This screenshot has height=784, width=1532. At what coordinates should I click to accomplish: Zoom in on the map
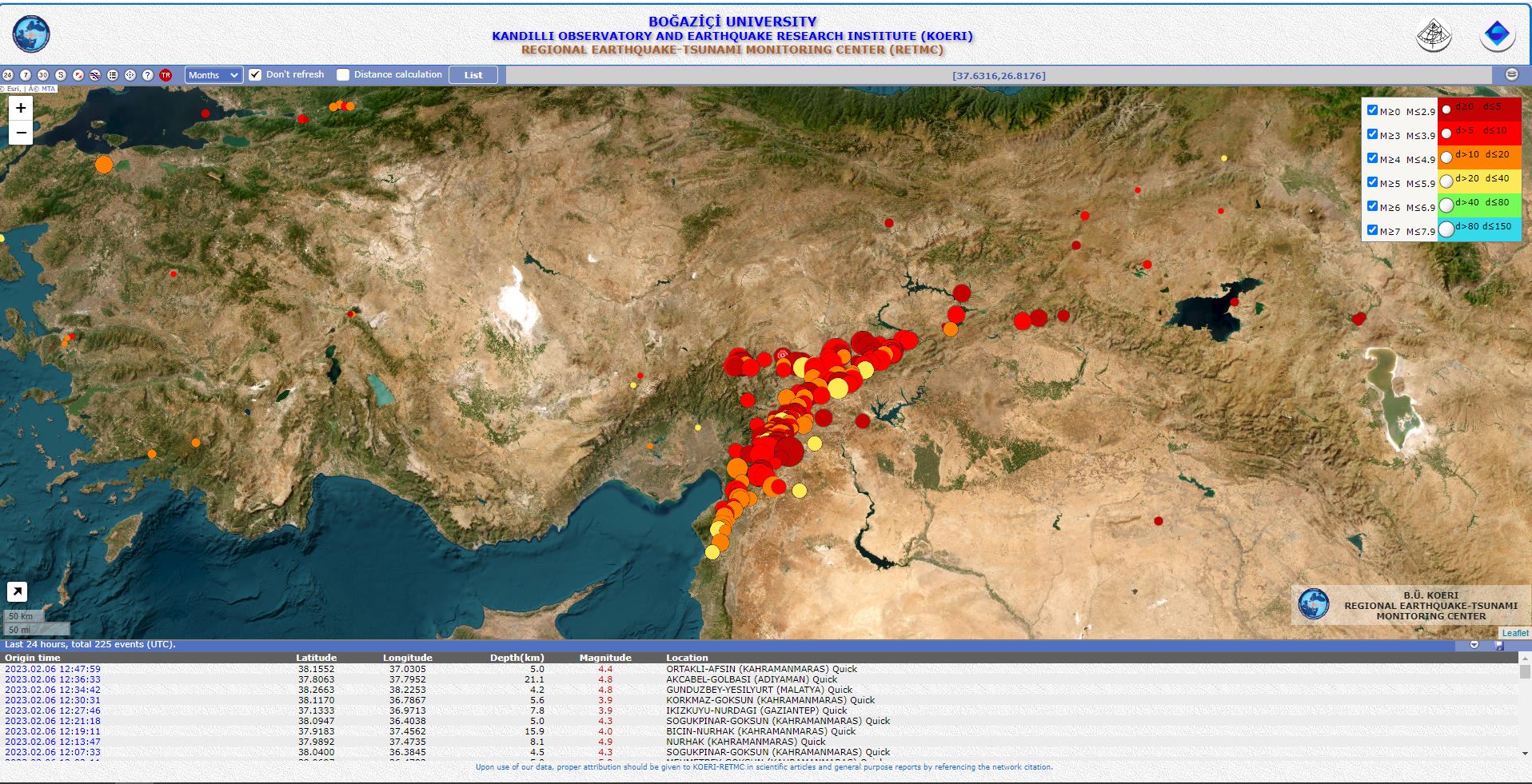[x=21, y=108]
